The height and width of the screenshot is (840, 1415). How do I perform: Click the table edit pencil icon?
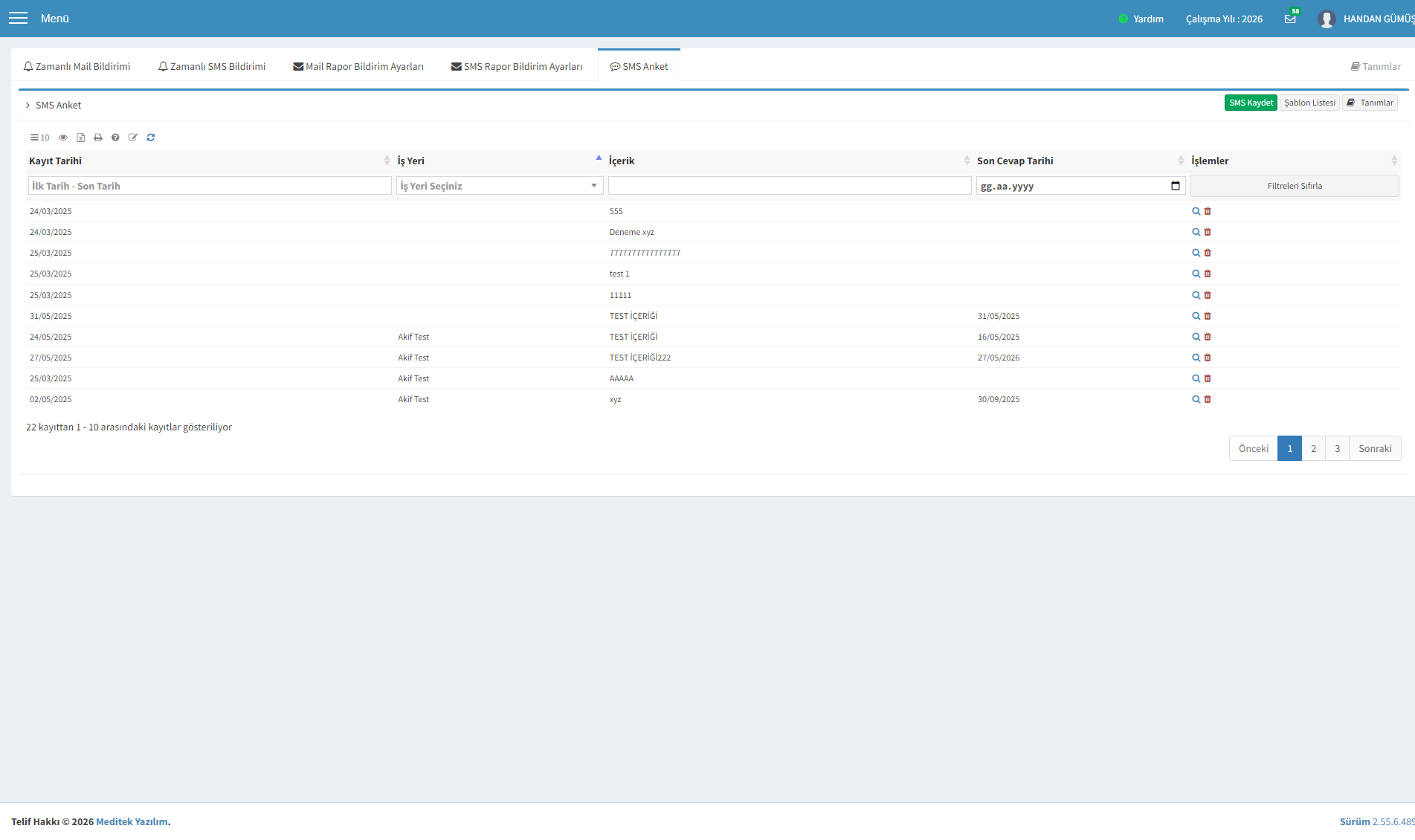[x=133, y=138]
